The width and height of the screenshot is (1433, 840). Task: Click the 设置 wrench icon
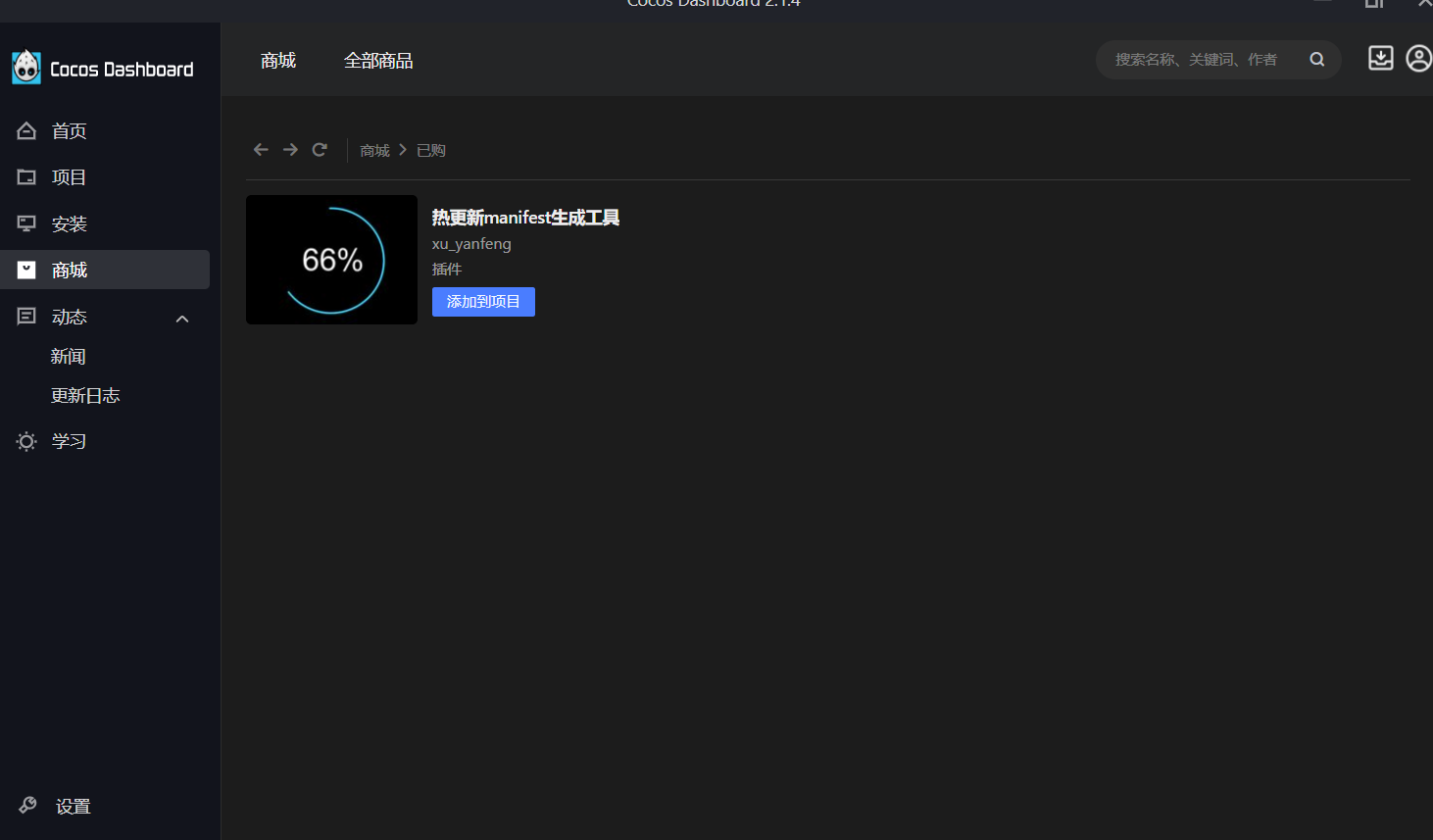point(27,805)
